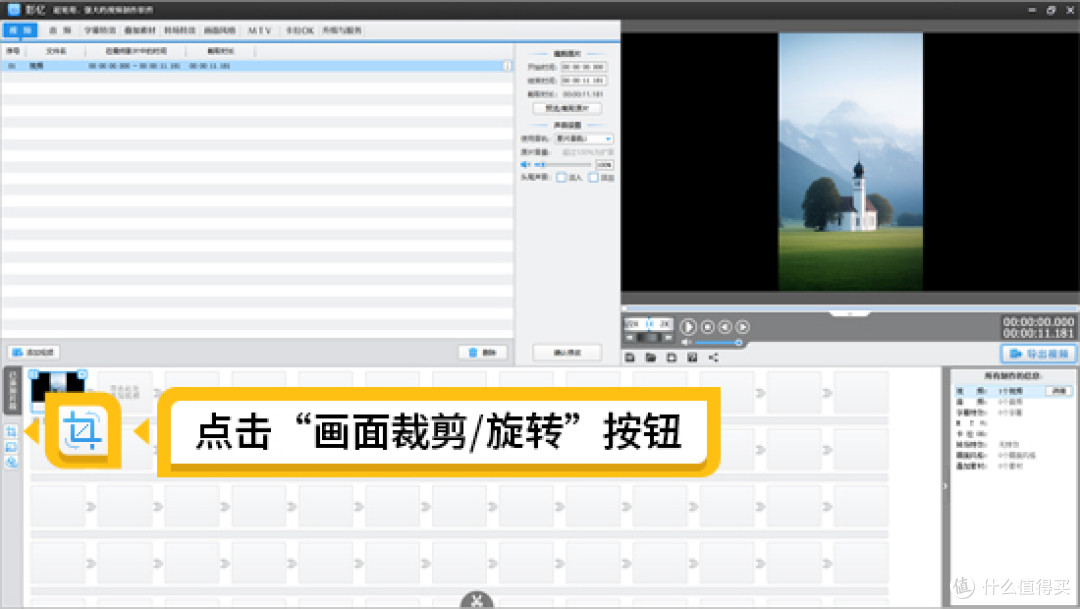This screenshot has width=1080, height=609.
Task: Click the 添加视频 button
Action: click(34, 352)
